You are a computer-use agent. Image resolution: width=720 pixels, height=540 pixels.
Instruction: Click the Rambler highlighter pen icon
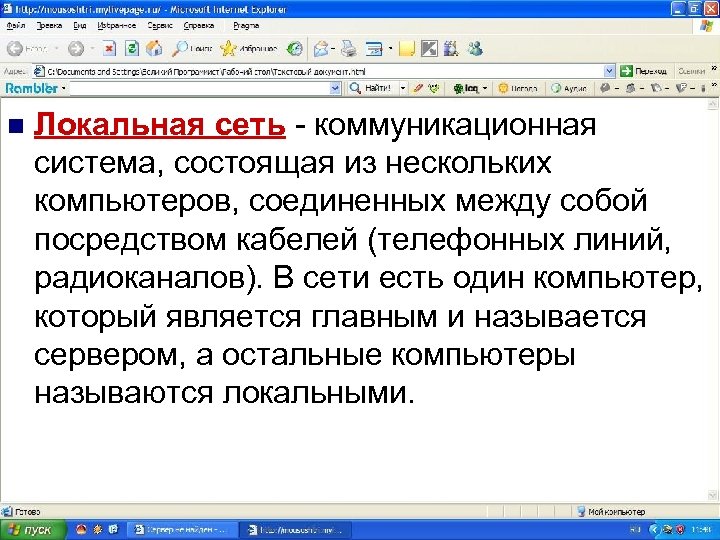click(x=418, y=88)
